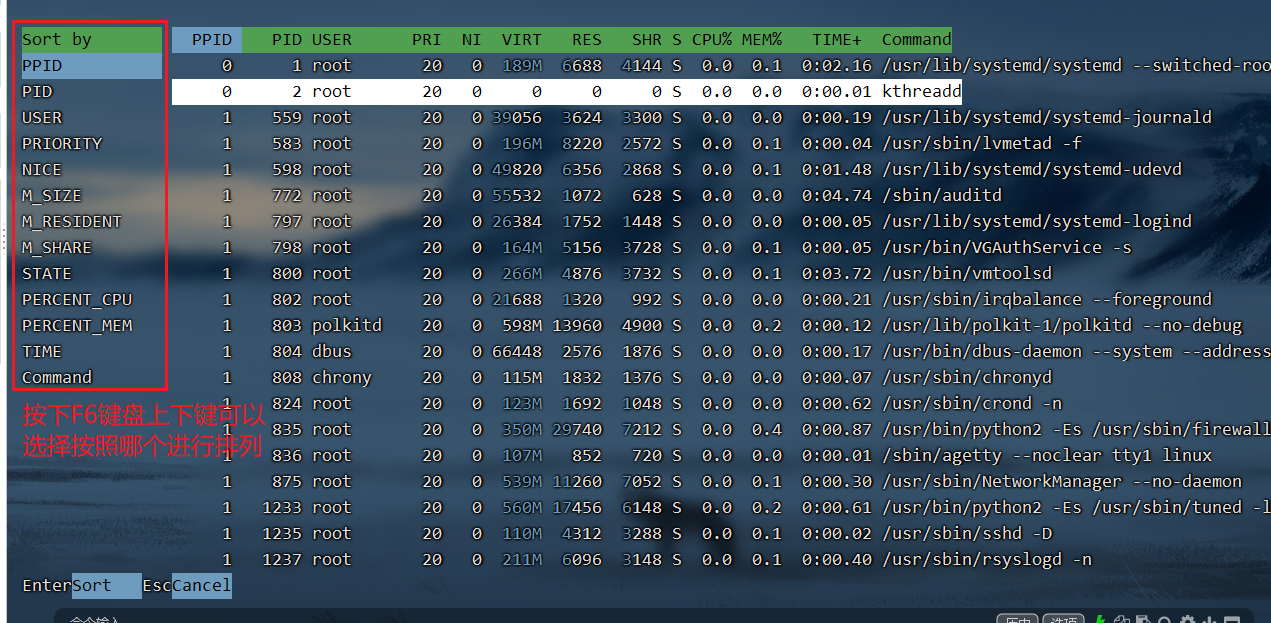The width and height of the screenshot is (1271, 623).
Task: Click the TIME+ column header
Action: [x=837, y=40]
